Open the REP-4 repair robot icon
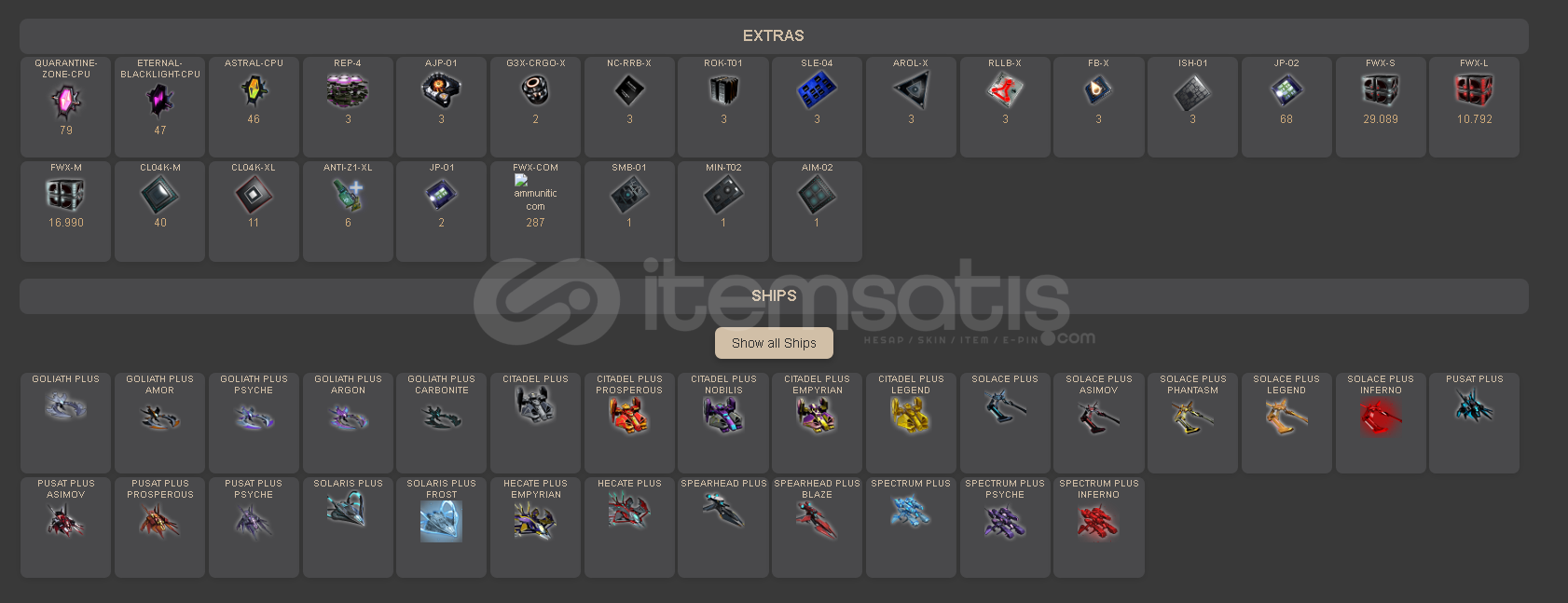 tap(348, 90)
